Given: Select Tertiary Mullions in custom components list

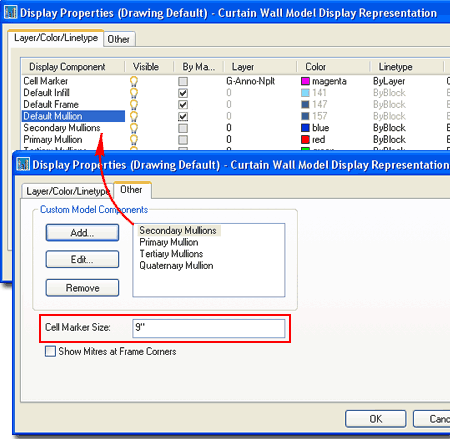Looking at the screenshot, I should click(171, 254).
